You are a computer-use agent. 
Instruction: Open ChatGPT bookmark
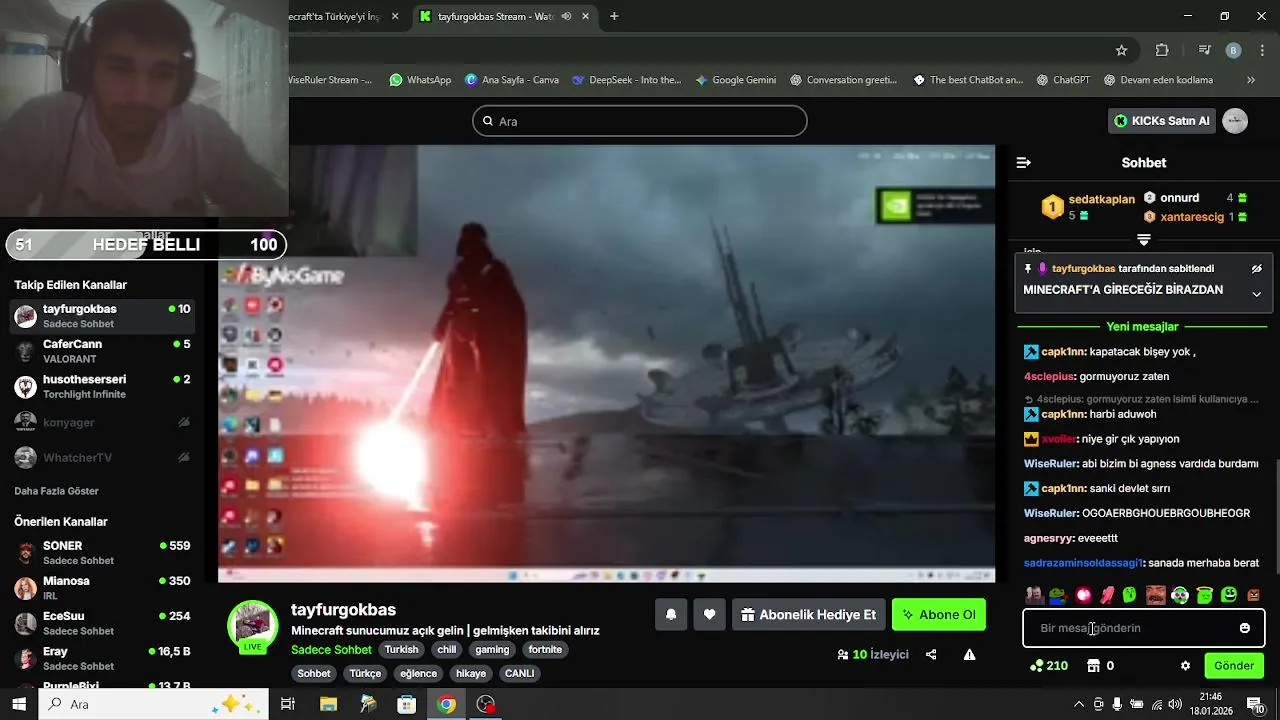tap(1063, 80)
